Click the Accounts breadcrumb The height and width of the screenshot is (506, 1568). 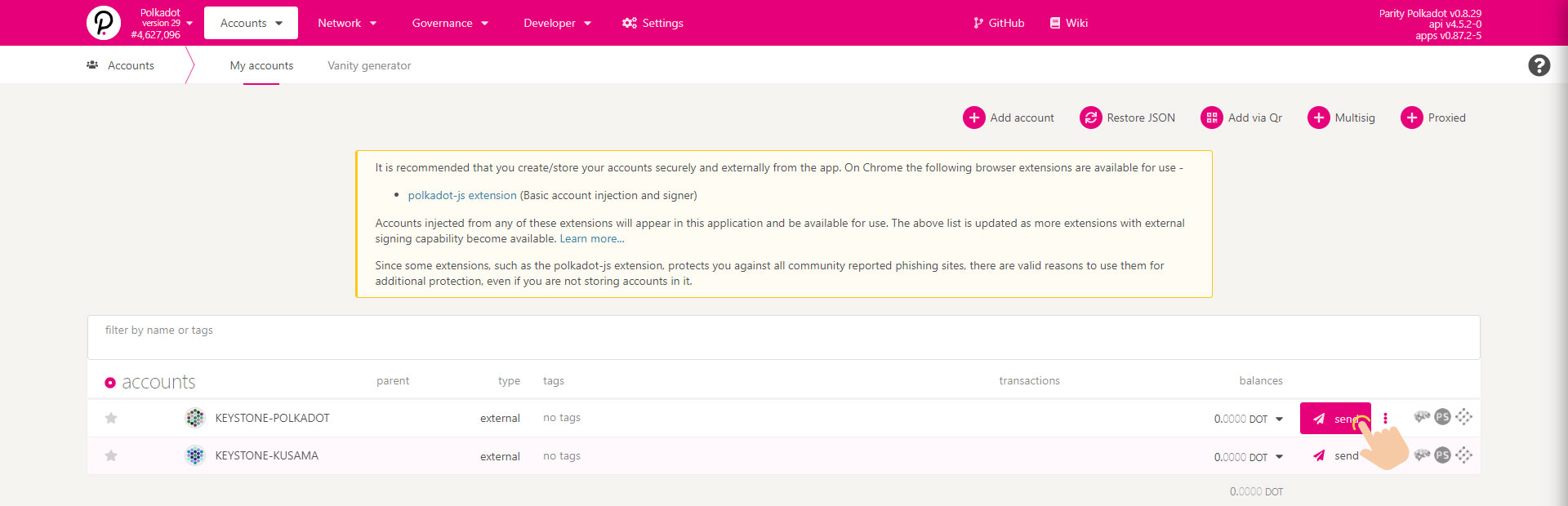121,65
